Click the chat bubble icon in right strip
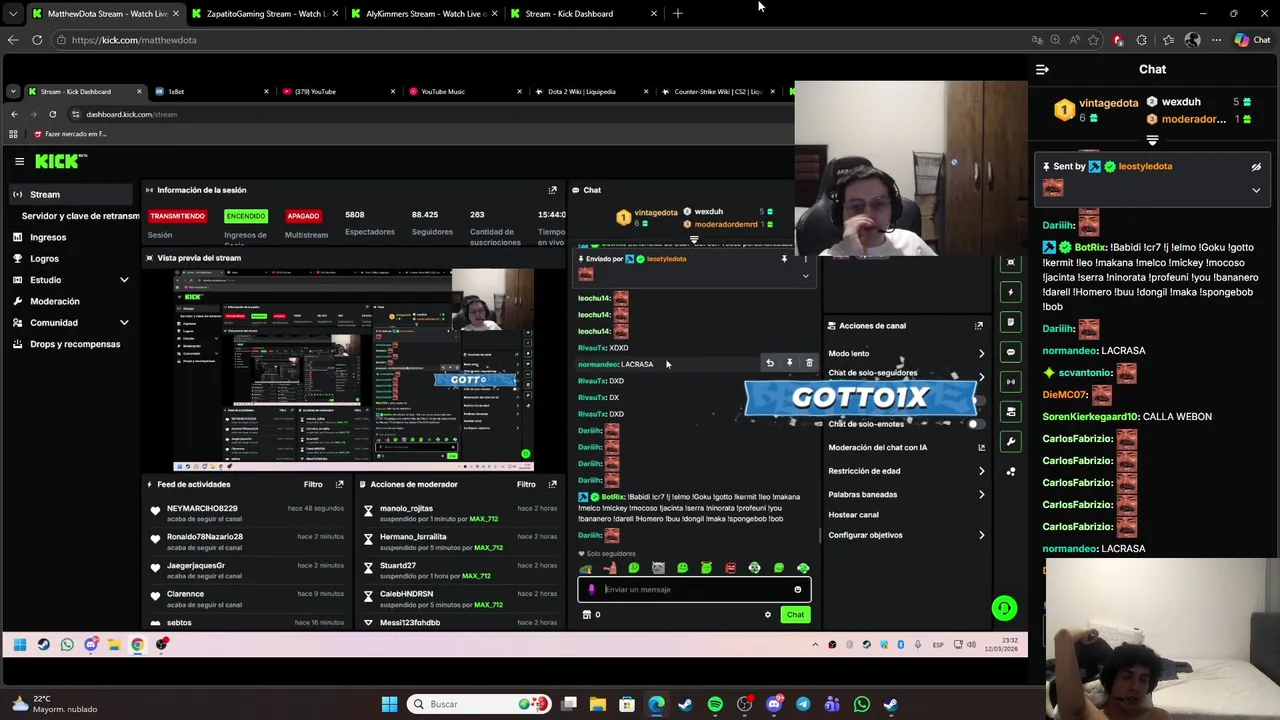Viewport: 1280px width, 720px height. [x=1011, y=352]
